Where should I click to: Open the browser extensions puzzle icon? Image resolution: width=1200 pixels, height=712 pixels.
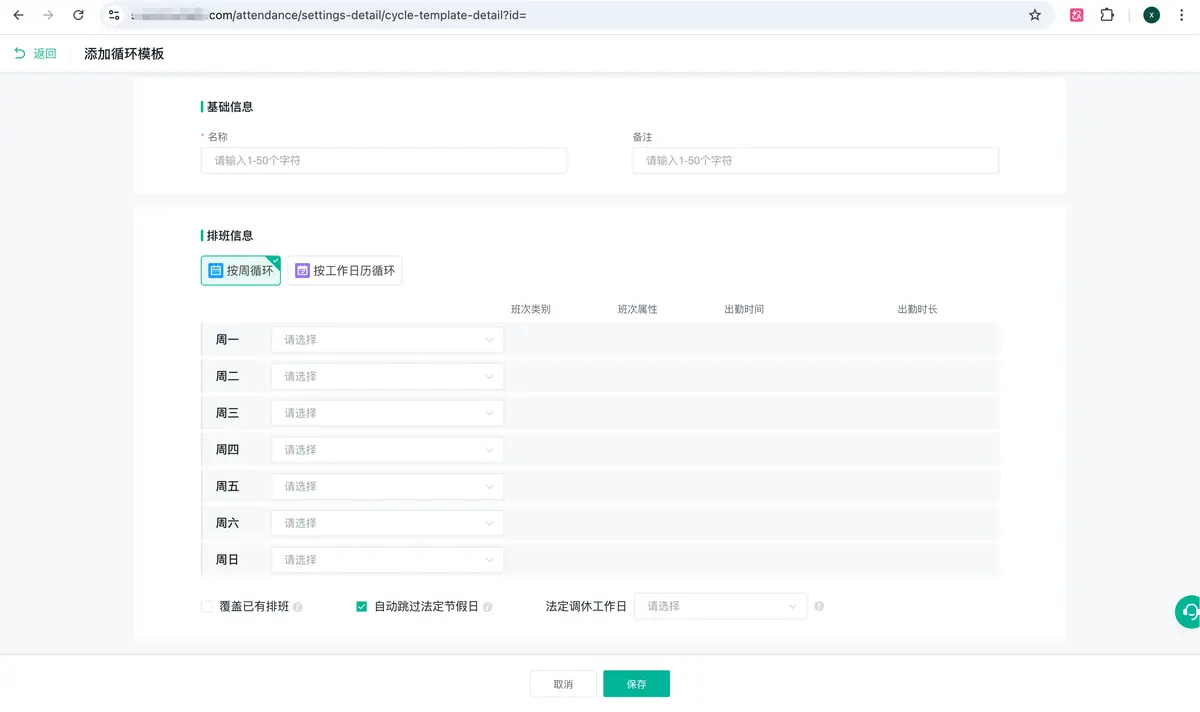pyautogui.click(x=1107, y=15)
